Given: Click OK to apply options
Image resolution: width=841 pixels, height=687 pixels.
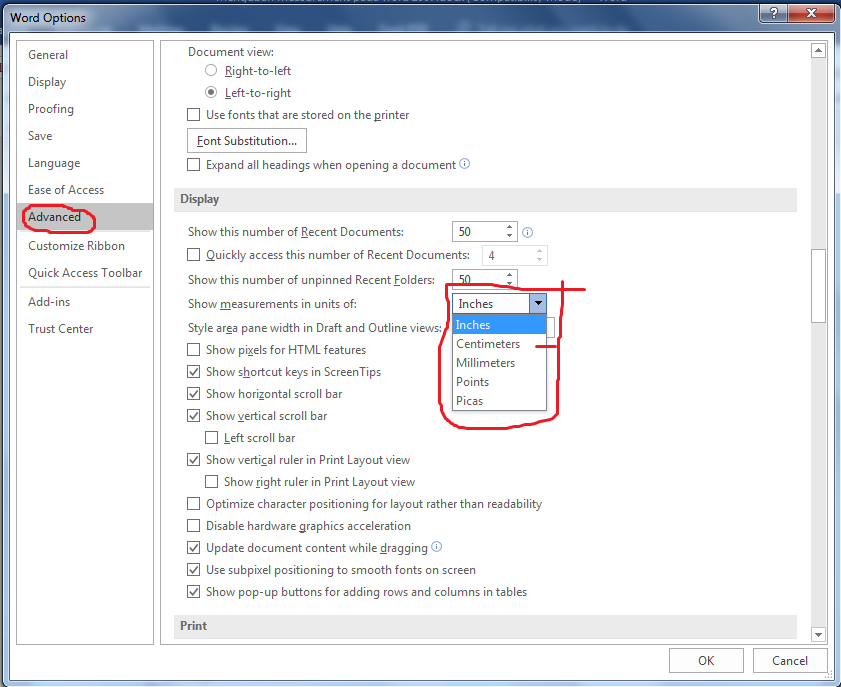Looking at the screenshot, I should point(706,660).
